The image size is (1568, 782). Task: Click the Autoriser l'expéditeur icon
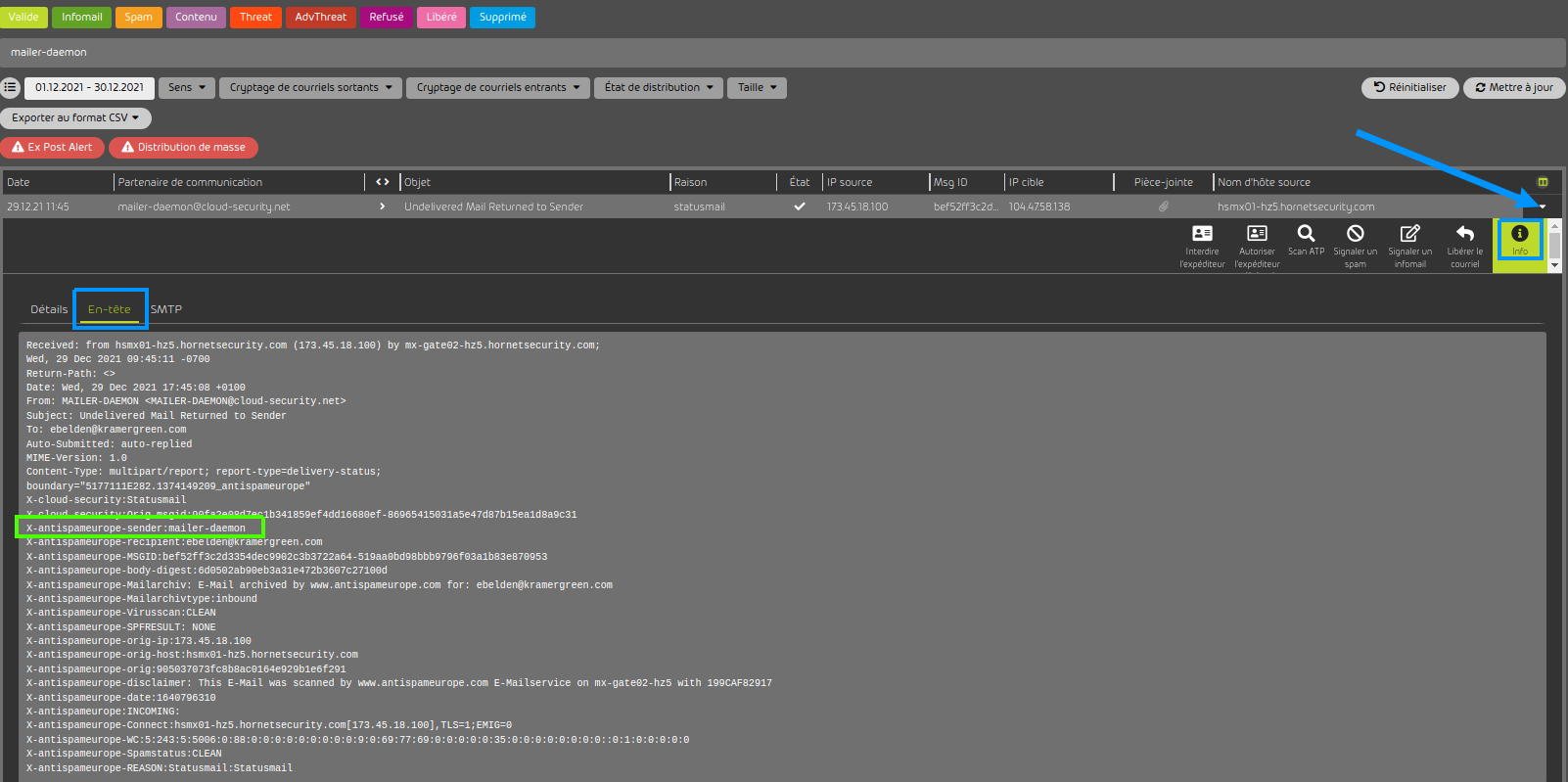tap(1257, 234)
